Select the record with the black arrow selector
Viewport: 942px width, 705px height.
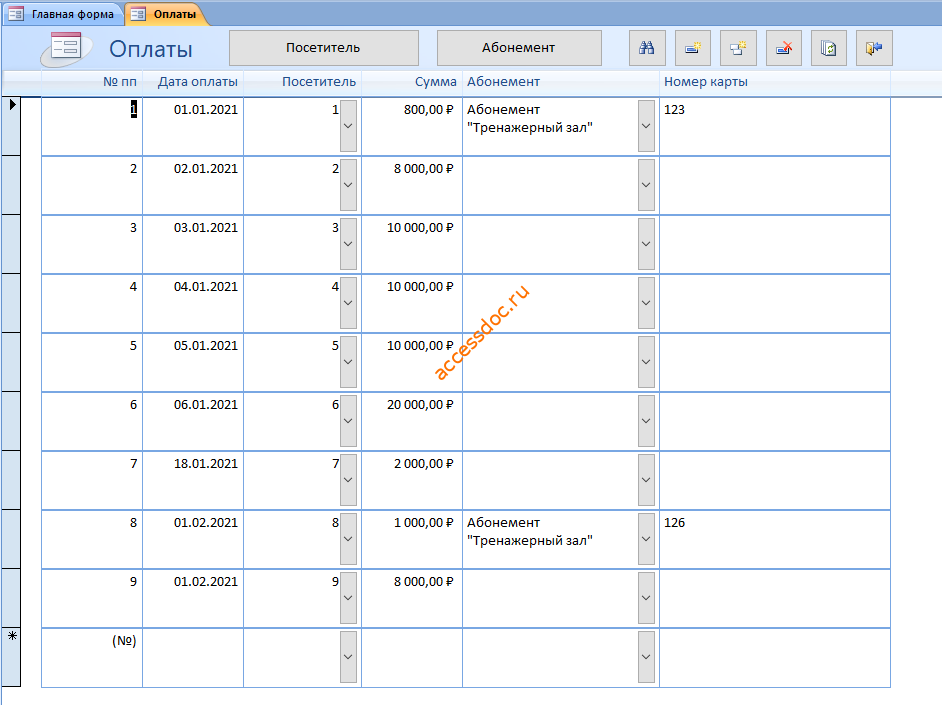tap(11, 126)
